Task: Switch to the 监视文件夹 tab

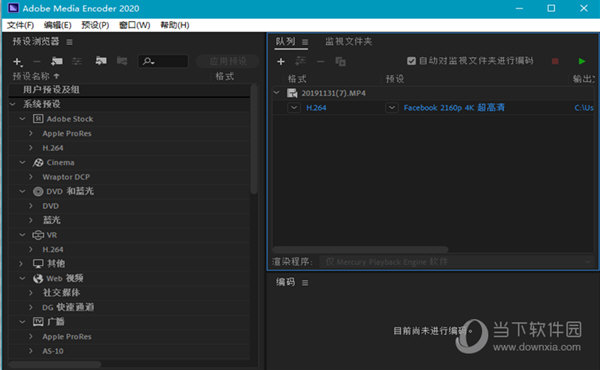Action: [349, 41]
